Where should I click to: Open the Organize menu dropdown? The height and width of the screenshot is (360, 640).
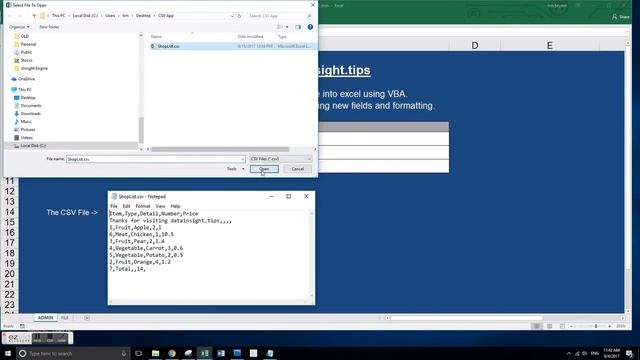coord(19,27)
